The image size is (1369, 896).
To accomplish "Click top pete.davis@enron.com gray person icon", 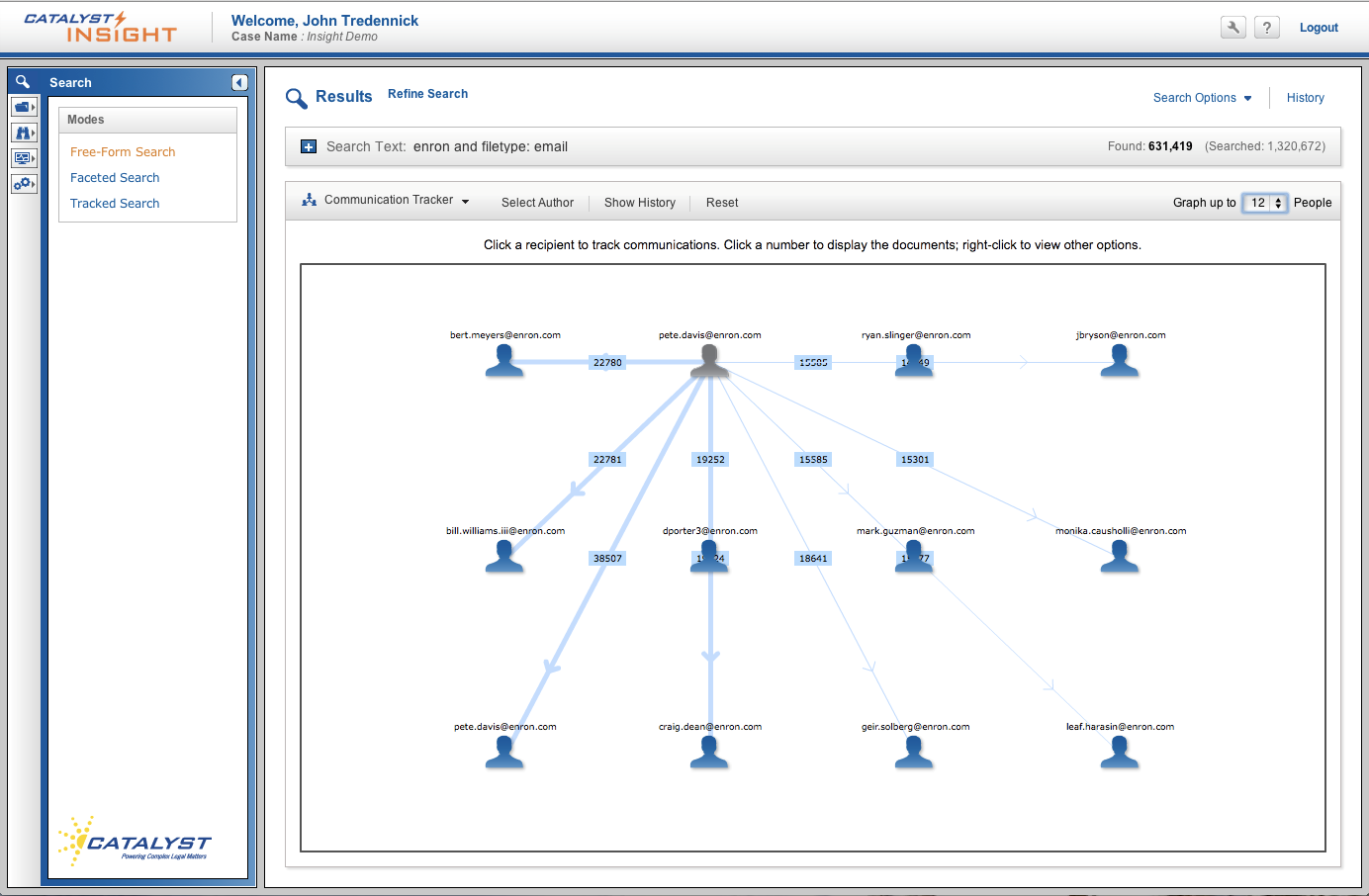I will point(709,361).
